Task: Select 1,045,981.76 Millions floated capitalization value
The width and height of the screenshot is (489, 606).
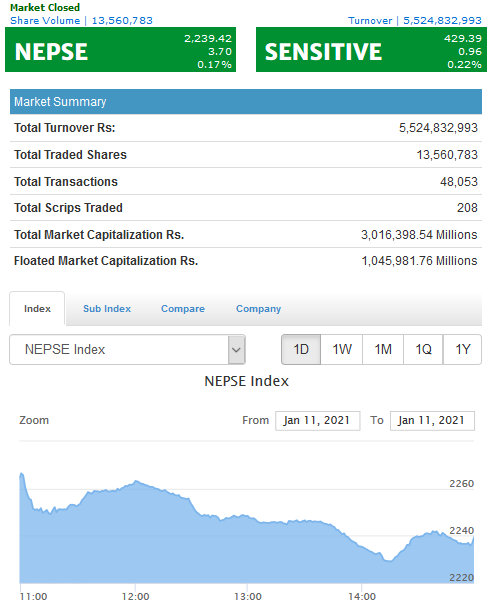Action: (419, 261)
